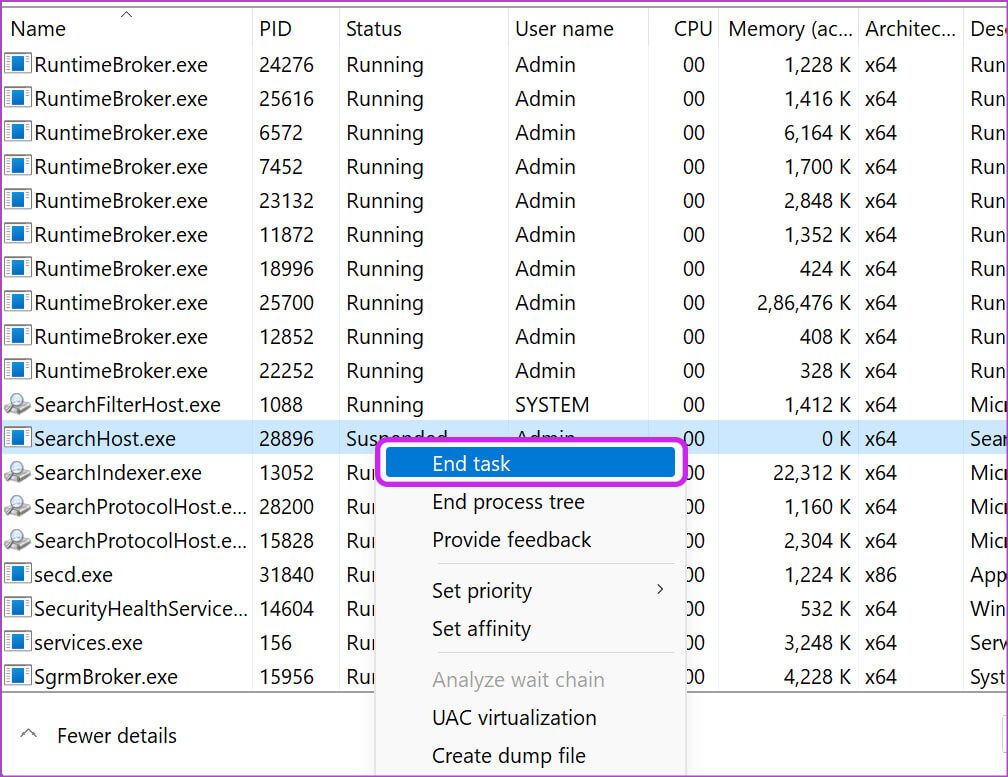Click memory value 3,248 K

tap(817, 643)
